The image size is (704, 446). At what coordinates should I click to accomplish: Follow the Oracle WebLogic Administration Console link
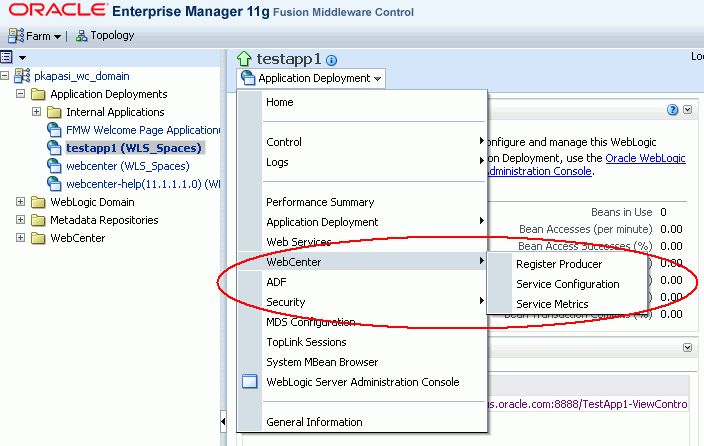pyautogui.click(x=645, y=158)
